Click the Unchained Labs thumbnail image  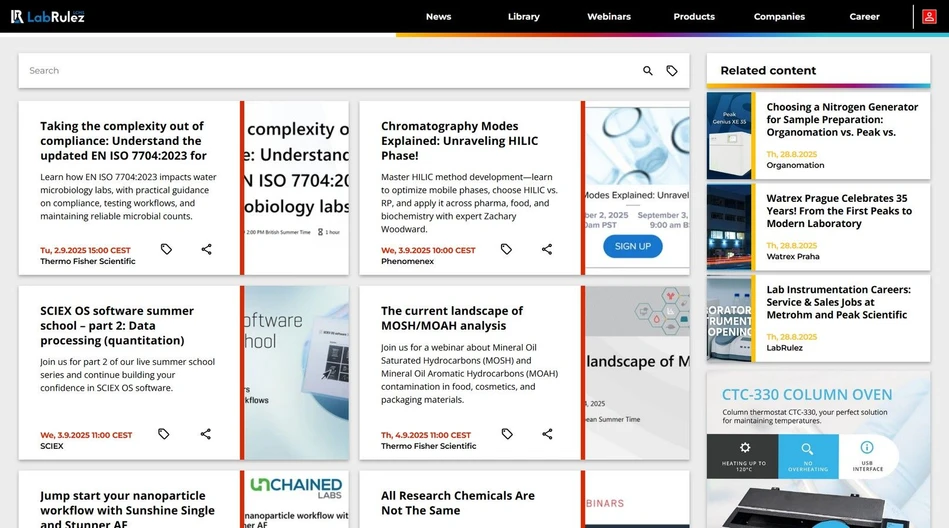point(297,499)
